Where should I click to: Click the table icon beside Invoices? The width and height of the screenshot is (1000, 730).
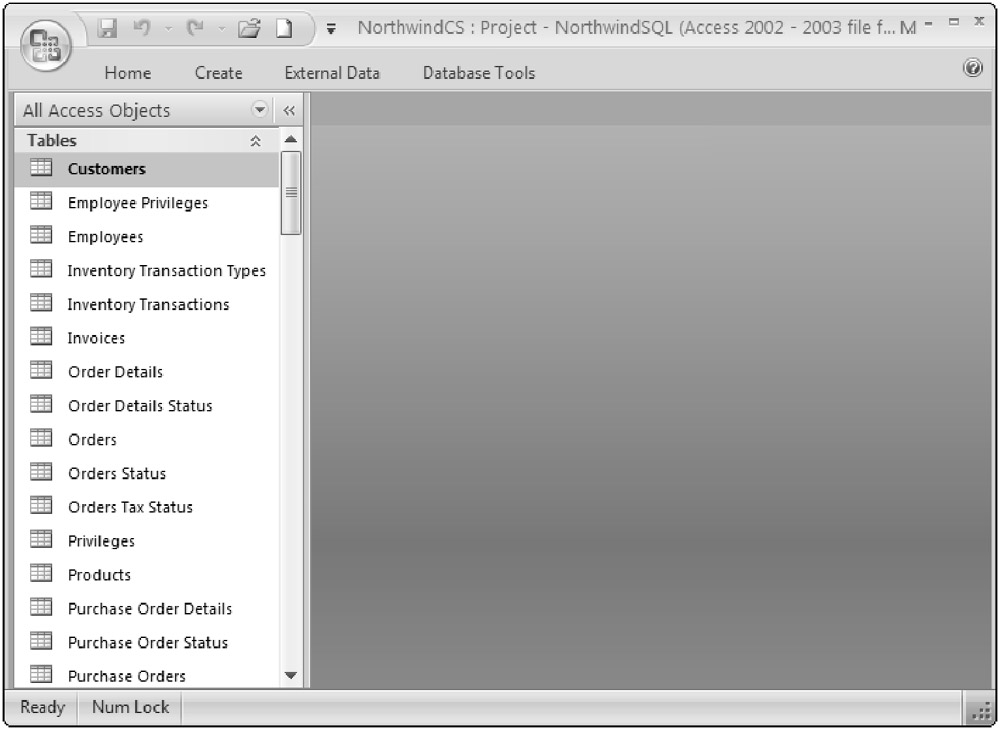point(41,338)
